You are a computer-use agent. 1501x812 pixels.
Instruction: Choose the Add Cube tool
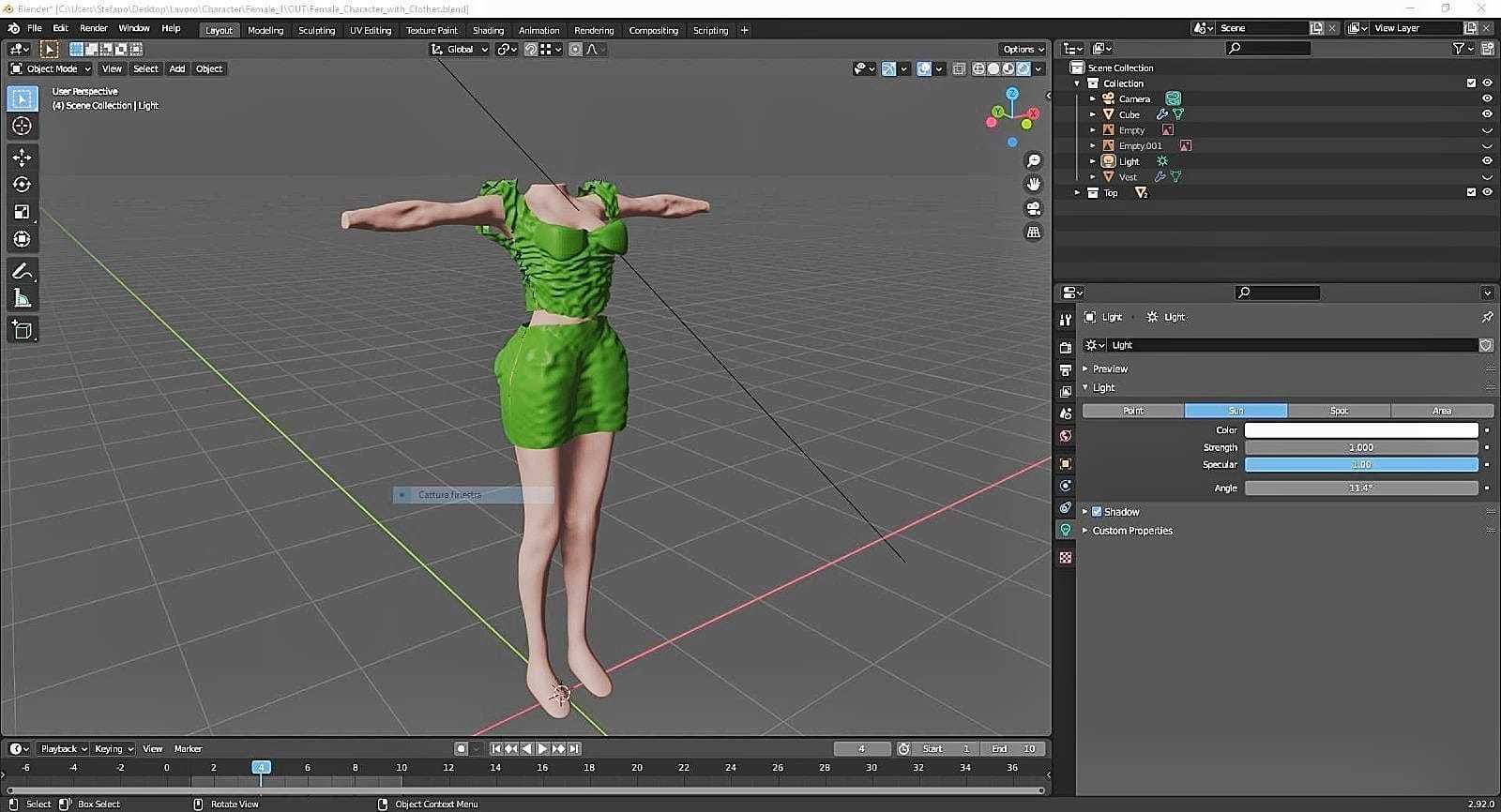pyautogui.click(x=22, y=330)
